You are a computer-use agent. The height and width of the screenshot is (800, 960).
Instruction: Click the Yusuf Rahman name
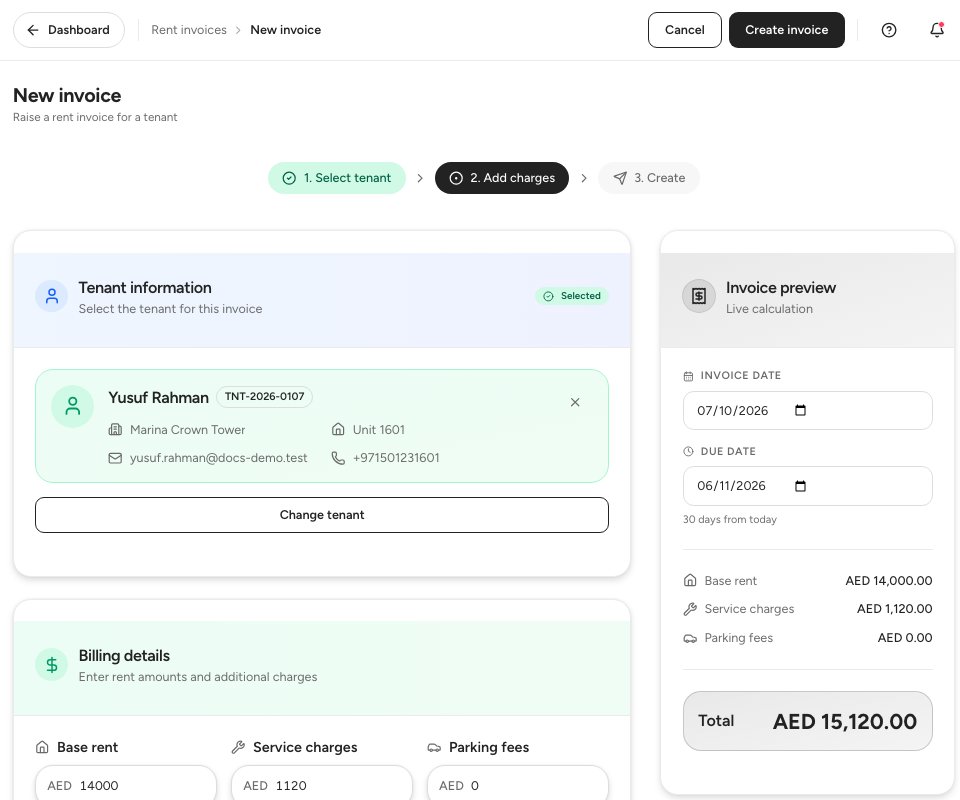pyautogui.click(x=159, y=398)
